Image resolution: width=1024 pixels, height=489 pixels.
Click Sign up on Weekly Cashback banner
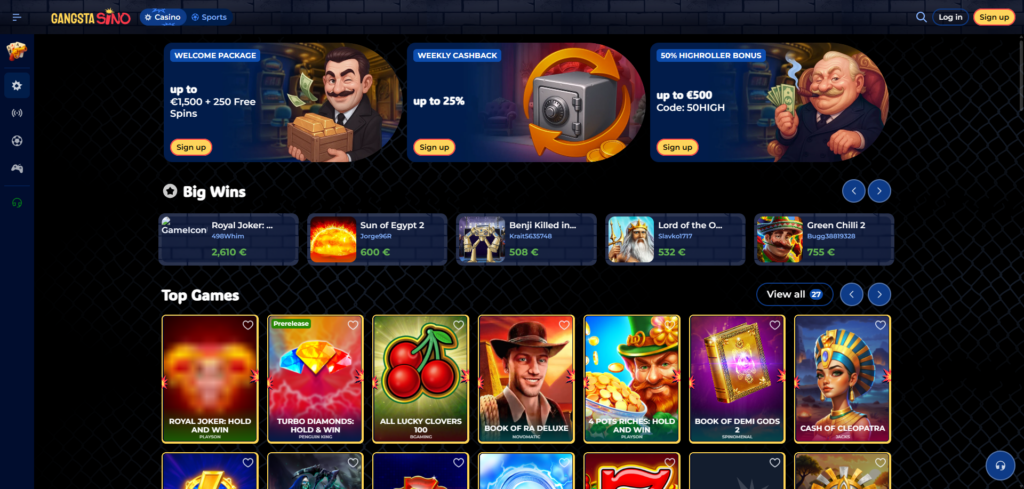pyautogui.click(x=434, y=147)
